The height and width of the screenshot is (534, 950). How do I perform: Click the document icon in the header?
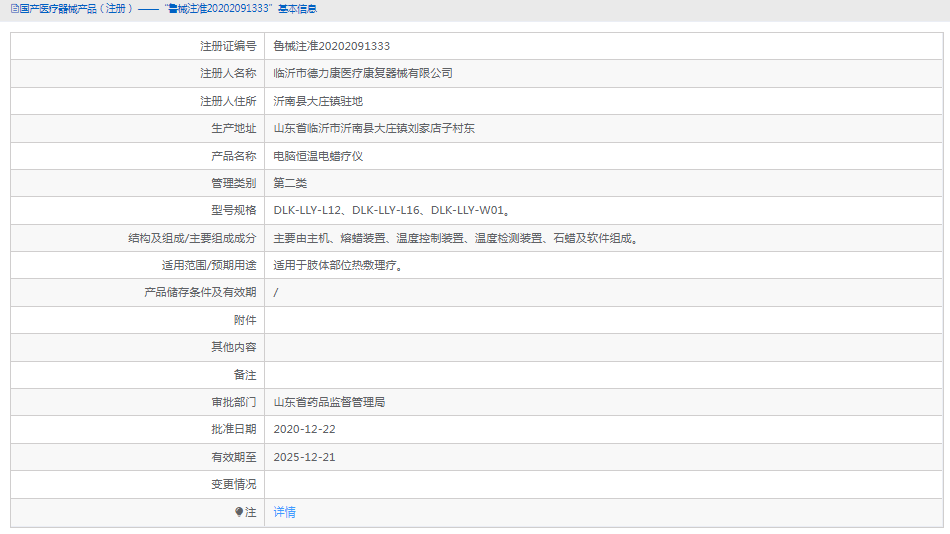pyautogui.click(x=15, y=8)
